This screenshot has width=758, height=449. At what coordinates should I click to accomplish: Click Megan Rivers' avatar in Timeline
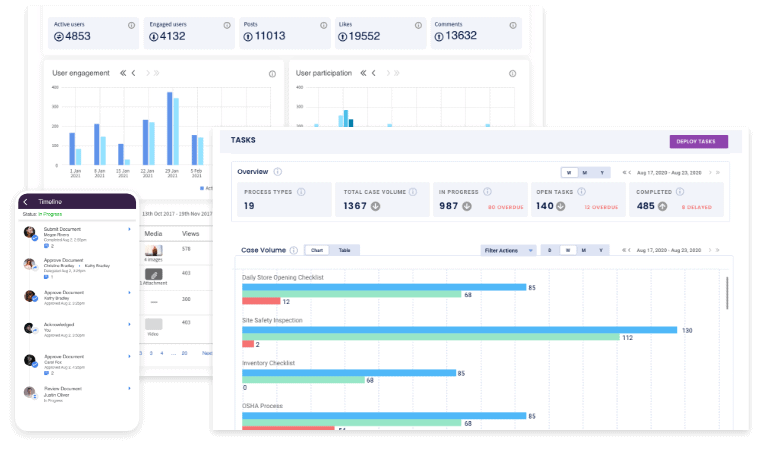coord(30,232)
